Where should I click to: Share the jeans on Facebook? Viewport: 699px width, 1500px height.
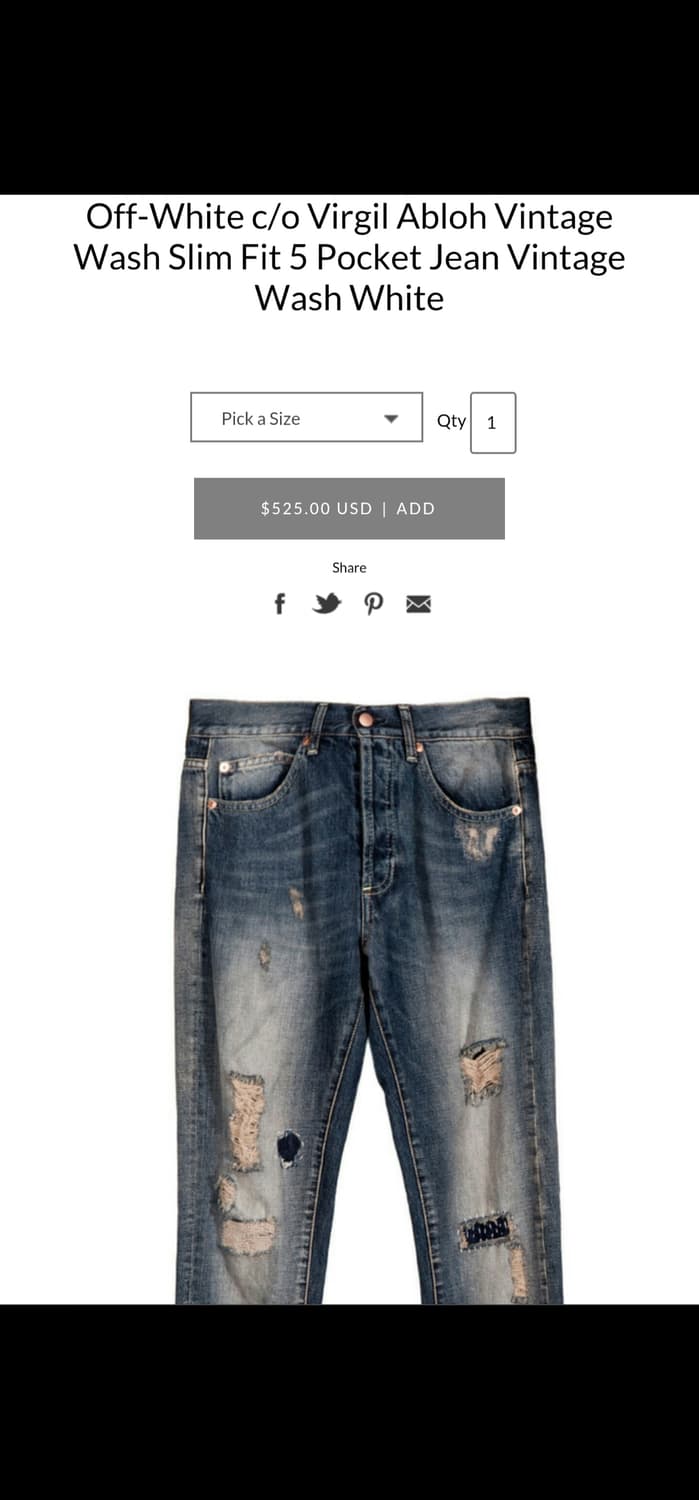280,604
